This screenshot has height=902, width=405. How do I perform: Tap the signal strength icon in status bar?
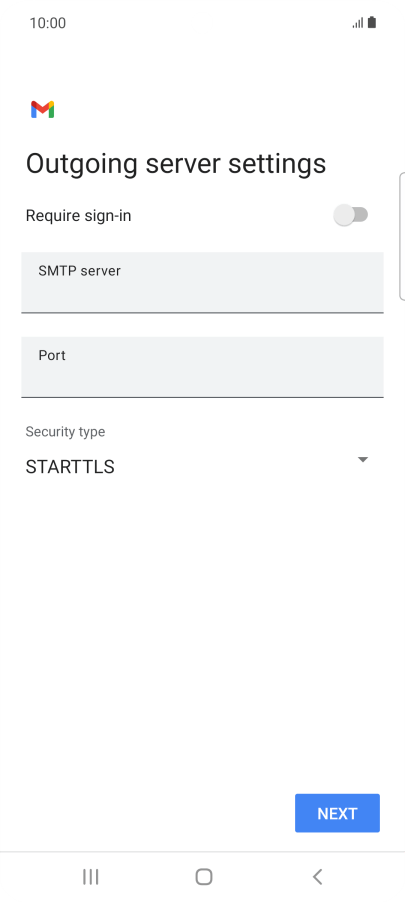pyautogui.click(x=358, y=23)
